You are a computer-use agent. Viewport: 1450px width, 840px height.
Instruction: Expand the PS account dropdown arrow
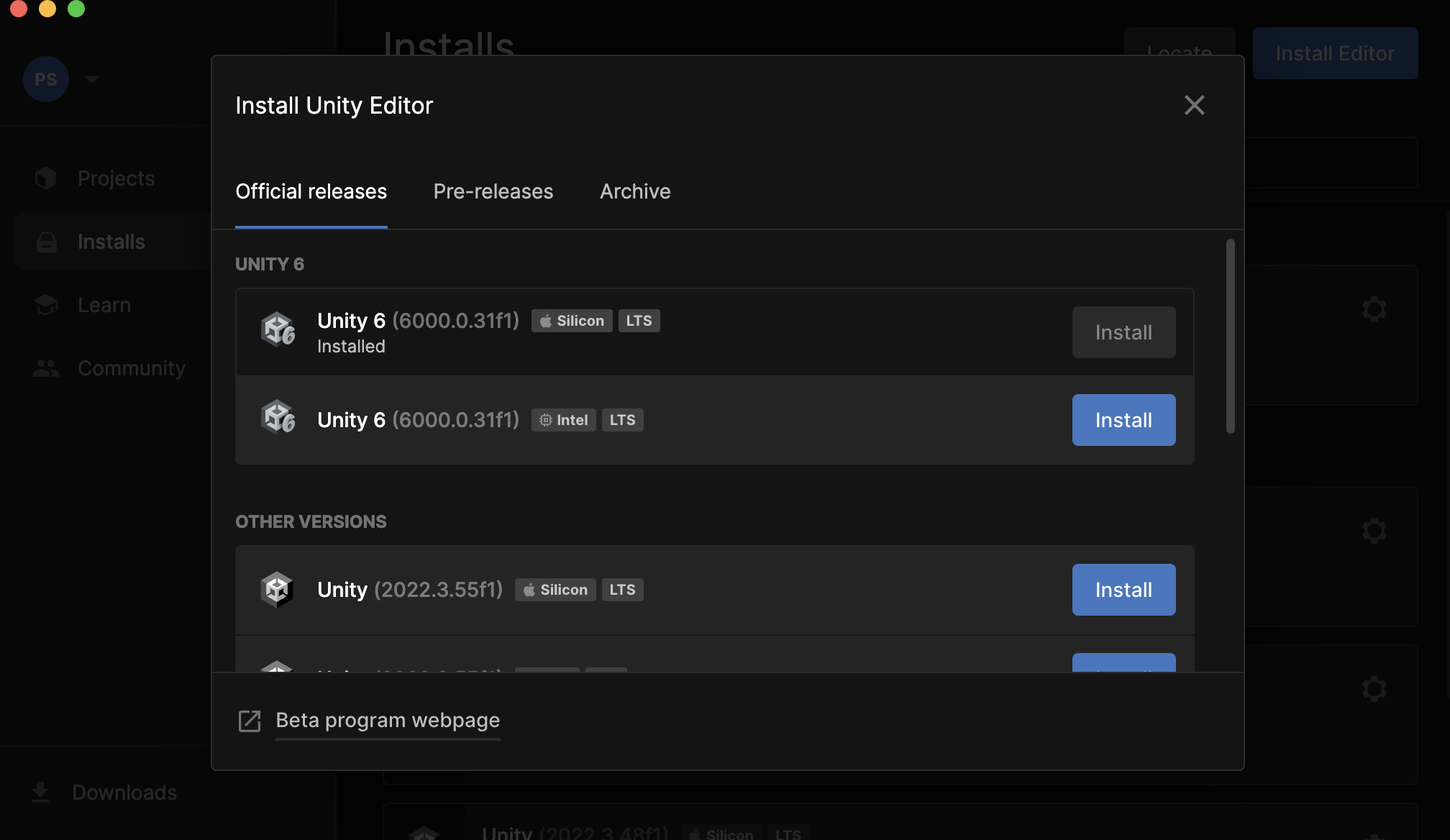[92, 79]
